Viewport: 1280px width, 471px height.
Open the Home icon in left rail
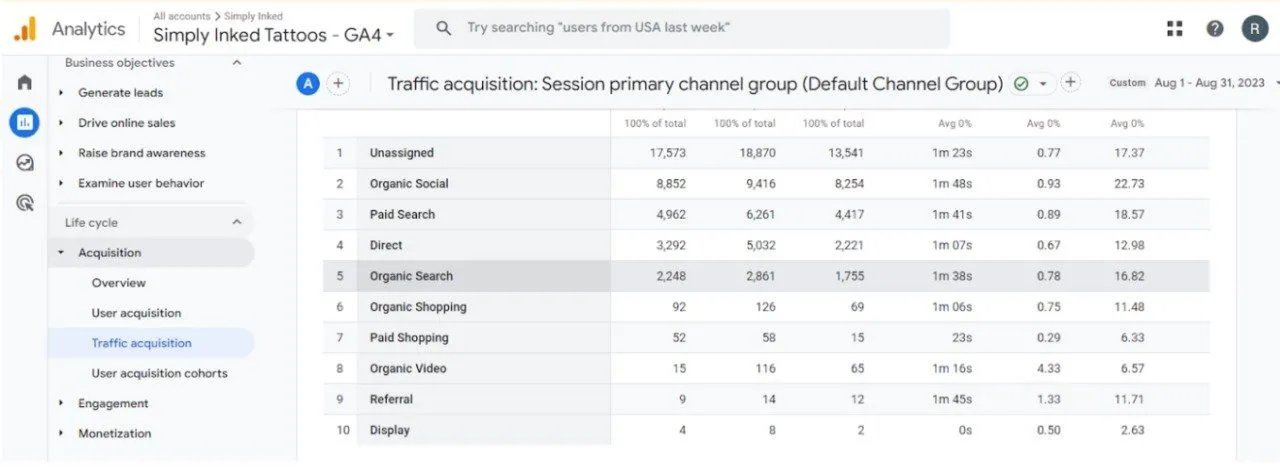[x=25, y=82]
